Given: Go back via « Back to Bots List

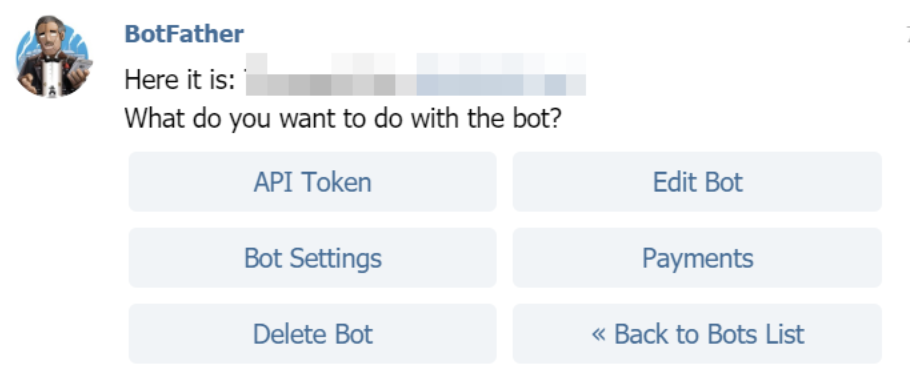Looking at the screenshot, I should coord(697,334).
